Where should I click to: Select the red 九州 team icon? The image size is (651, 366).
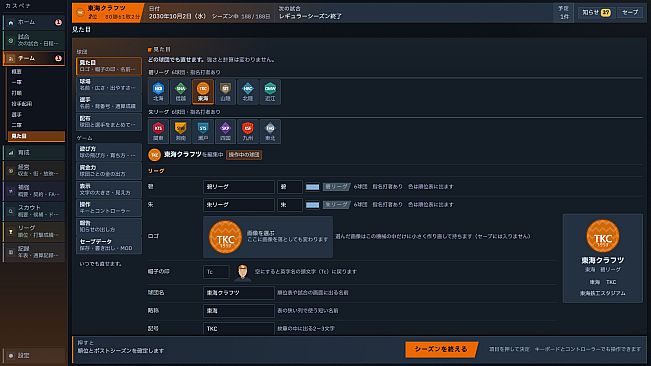point(248,132)
